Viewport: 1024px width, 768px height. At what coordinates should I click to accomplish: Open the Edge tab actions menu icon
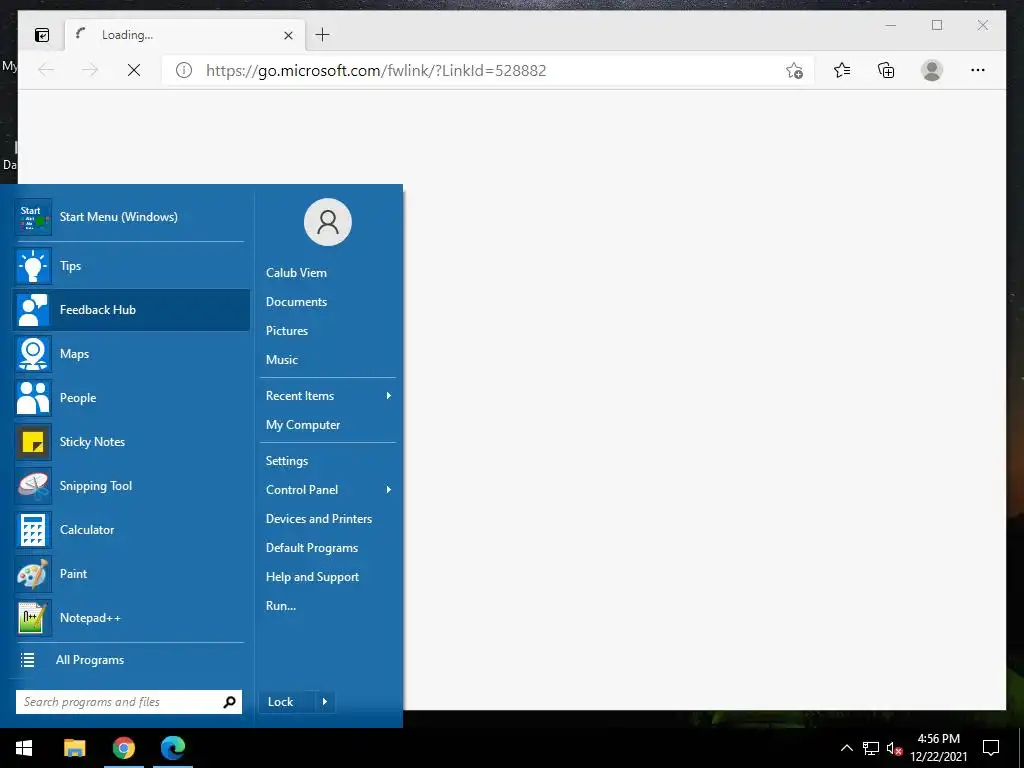(42, 35)
